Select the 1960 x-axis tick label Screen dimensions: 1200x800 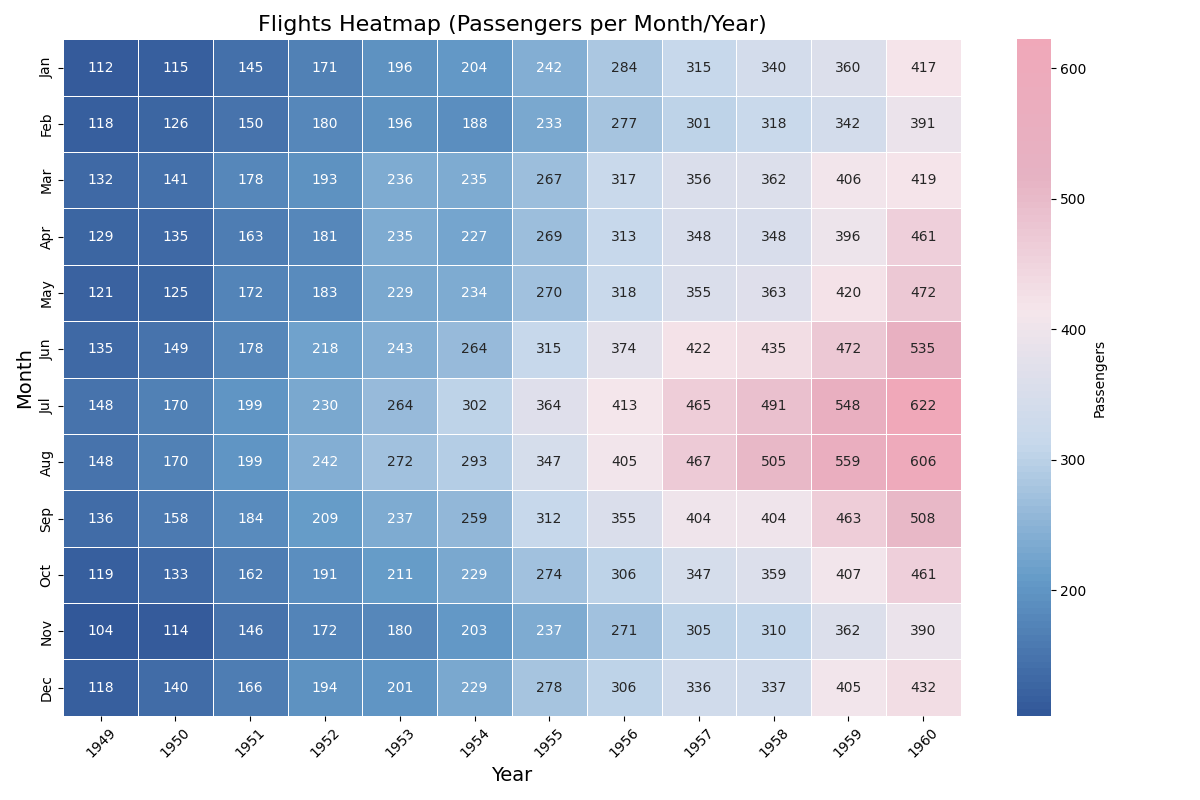pyautogui.click(x=923, y=743)
